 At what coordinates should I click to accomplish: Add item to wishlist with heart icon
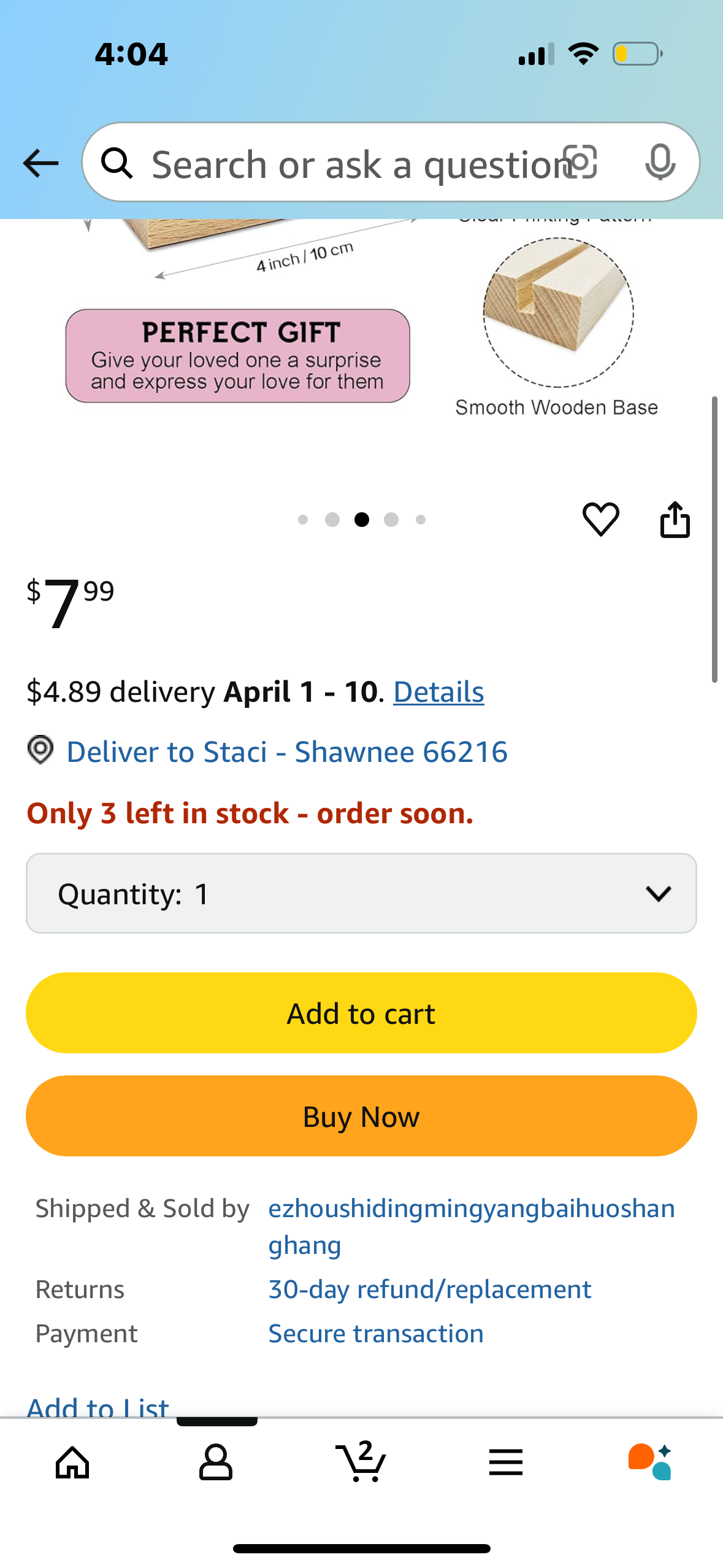click(600, 519)
